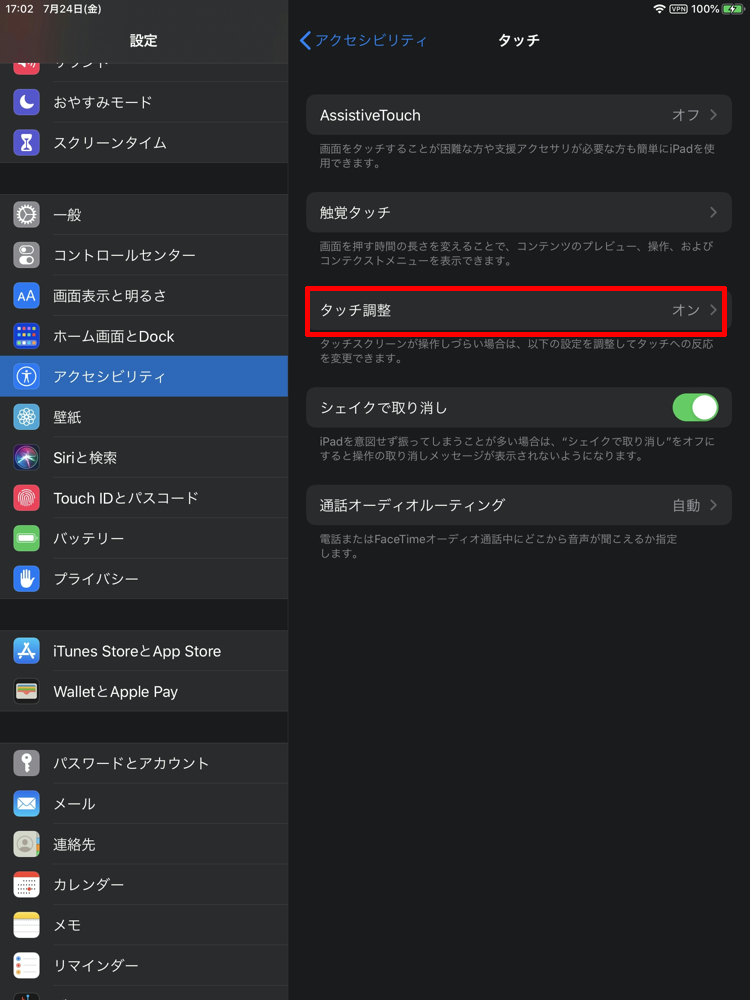Screen dimensions: 750x1000
Task: Select WalletとApple Pay row
Action: tap(143, 691)
